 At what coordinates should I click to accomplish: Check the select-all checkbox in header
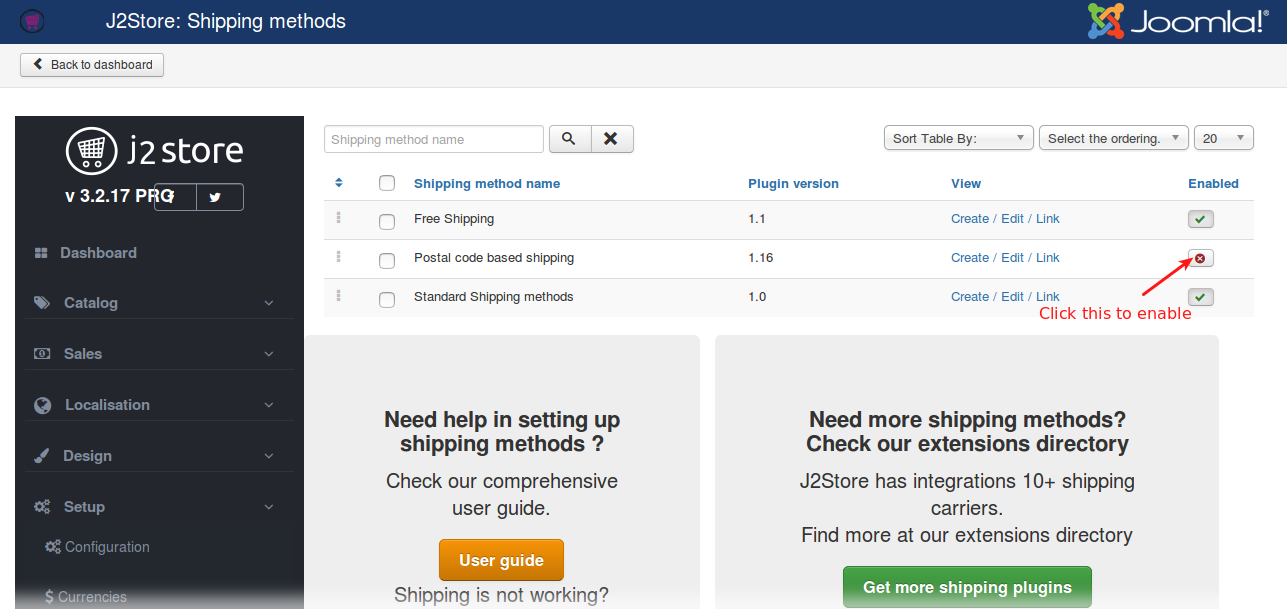click(387, 183)
